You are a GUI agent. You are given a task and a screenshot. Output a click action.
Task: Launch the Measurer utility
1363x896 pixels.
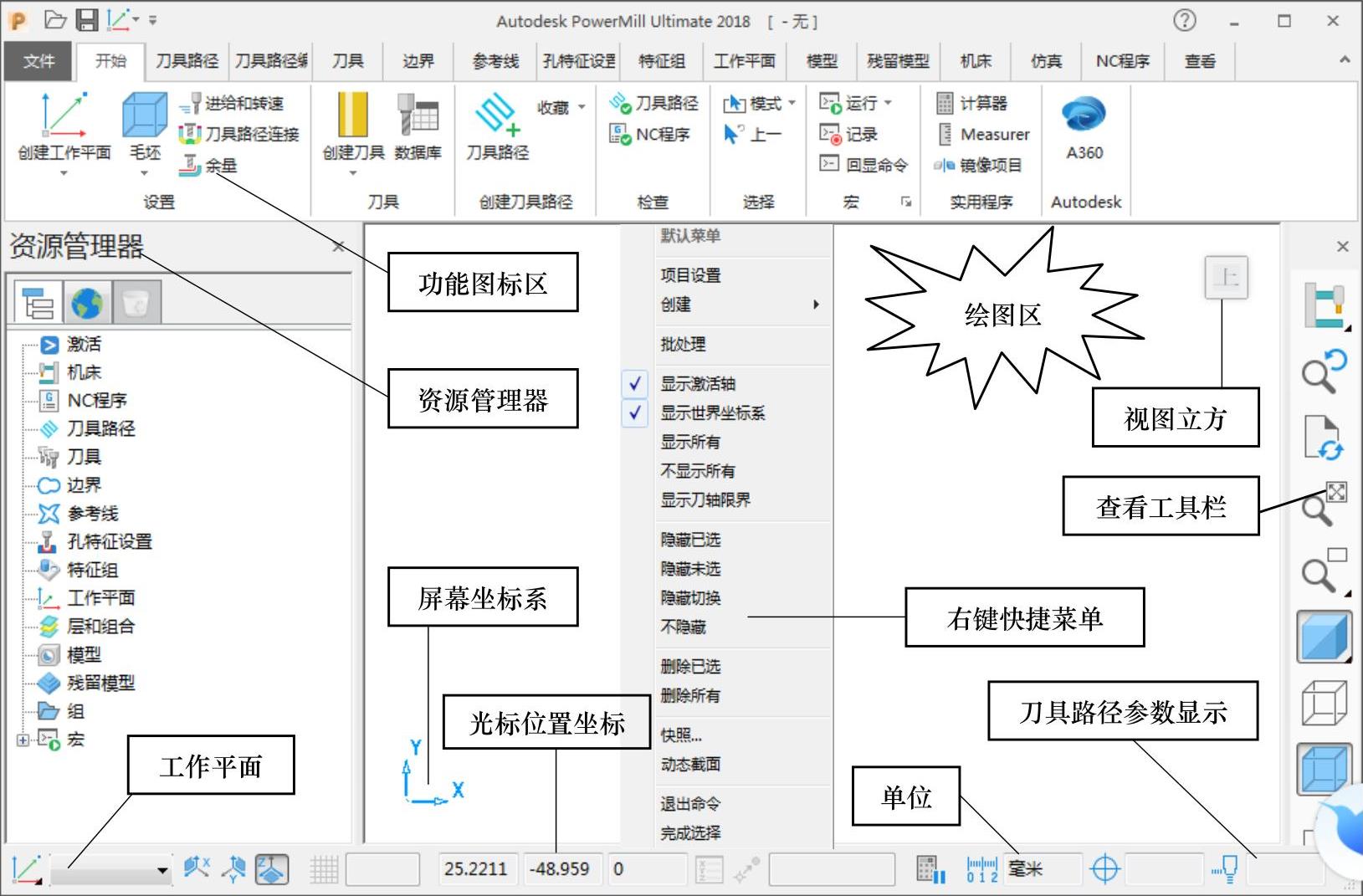click(x=982, y=134)
